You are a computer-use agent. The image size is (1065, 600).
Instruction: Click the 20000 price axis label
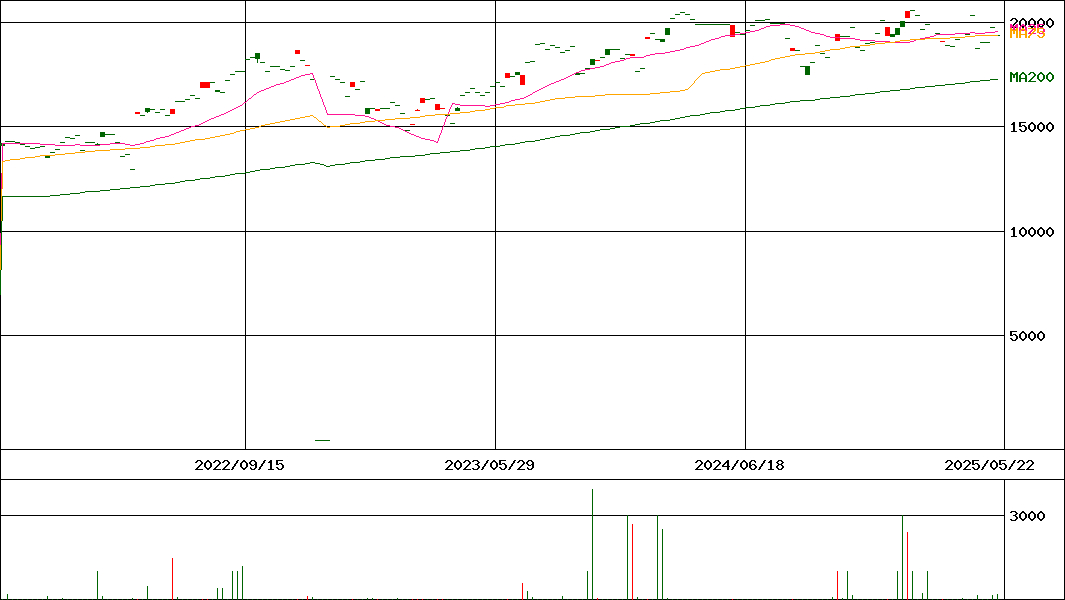click(1032, 22)
